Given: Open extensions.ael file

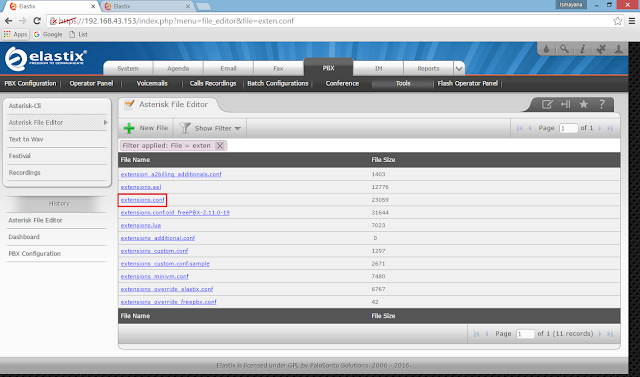Looking at the screenshot, I should pos(141,187).
